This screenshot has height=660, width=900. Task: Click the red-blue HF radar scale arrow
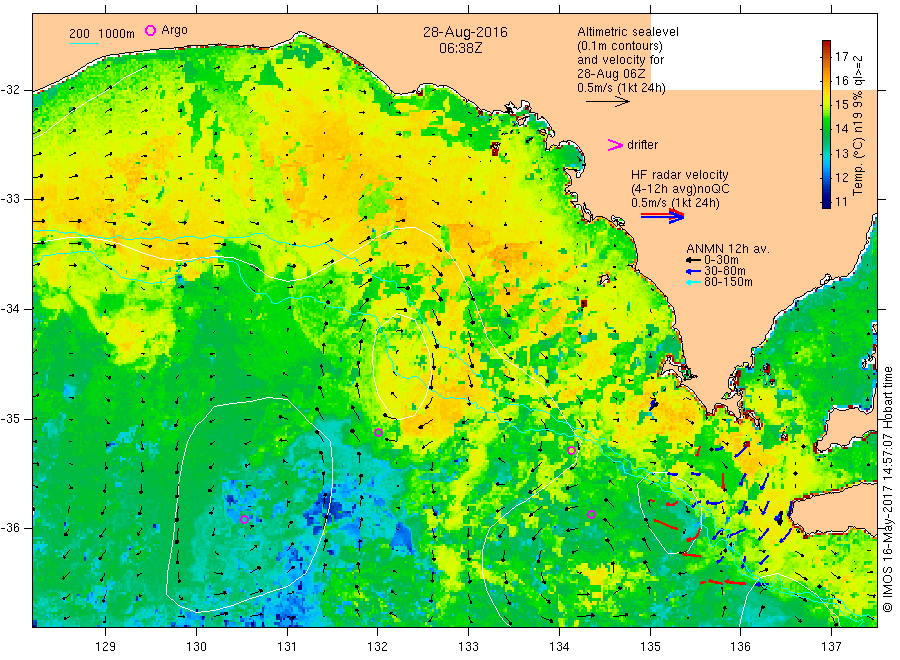(x=662, y=216)
